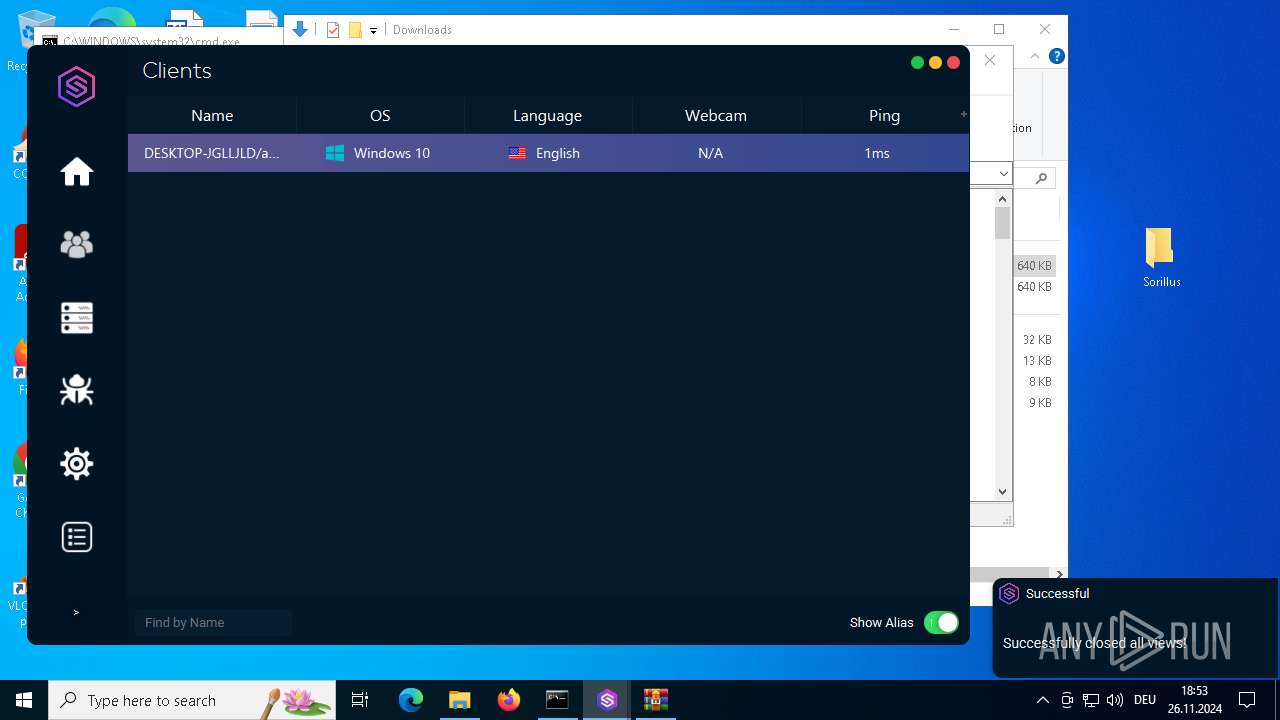Click Explorer scrollbar down arrow
This screenshot has height=720, width=1280.
point(1003,491)
